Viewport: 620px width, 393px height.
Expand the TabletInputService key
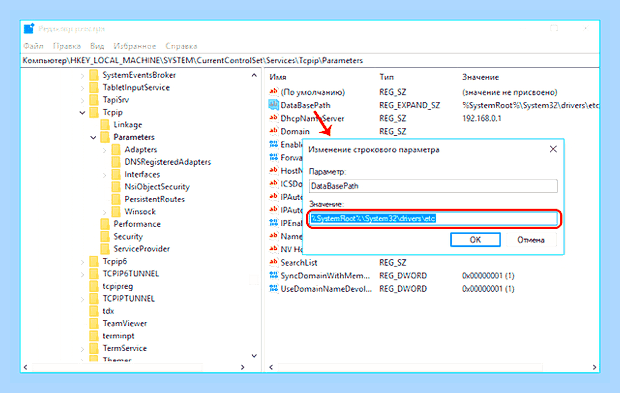click(x=82, y=88)
